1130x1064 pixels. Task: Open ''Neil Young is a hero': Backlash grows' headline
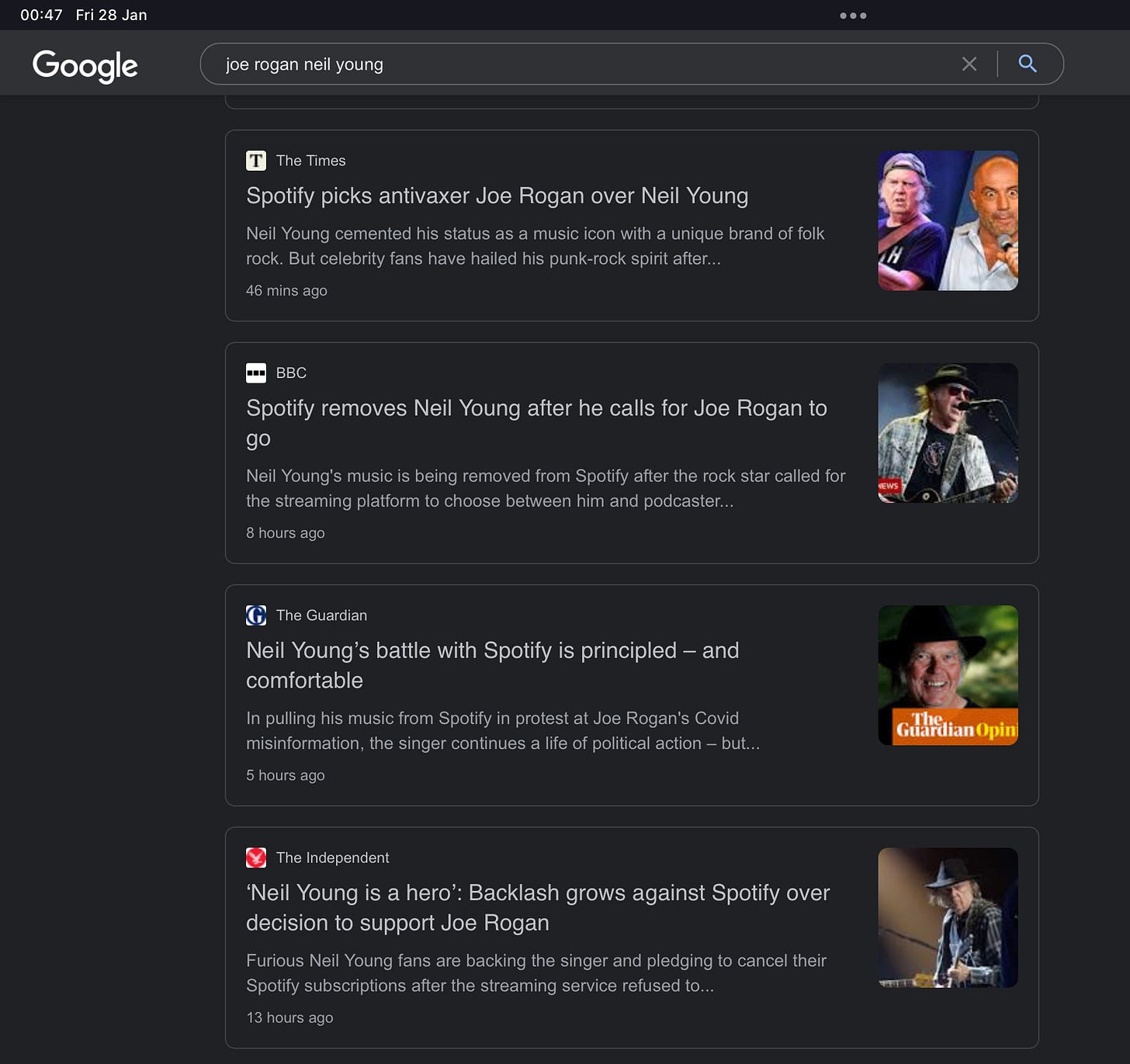coord(538,907)
